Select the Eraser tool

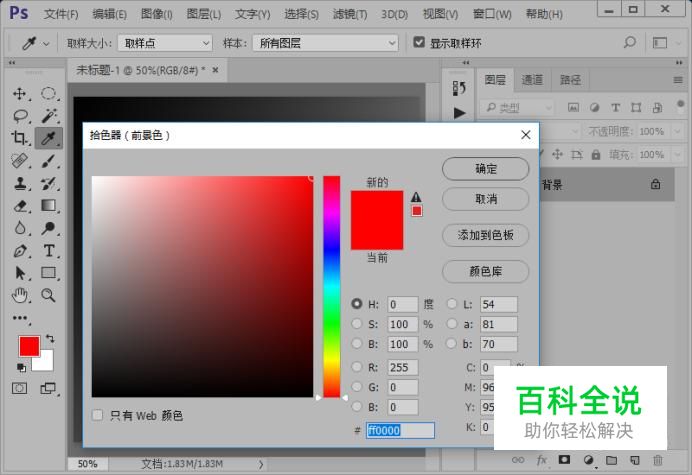click(x=20, y=206)
